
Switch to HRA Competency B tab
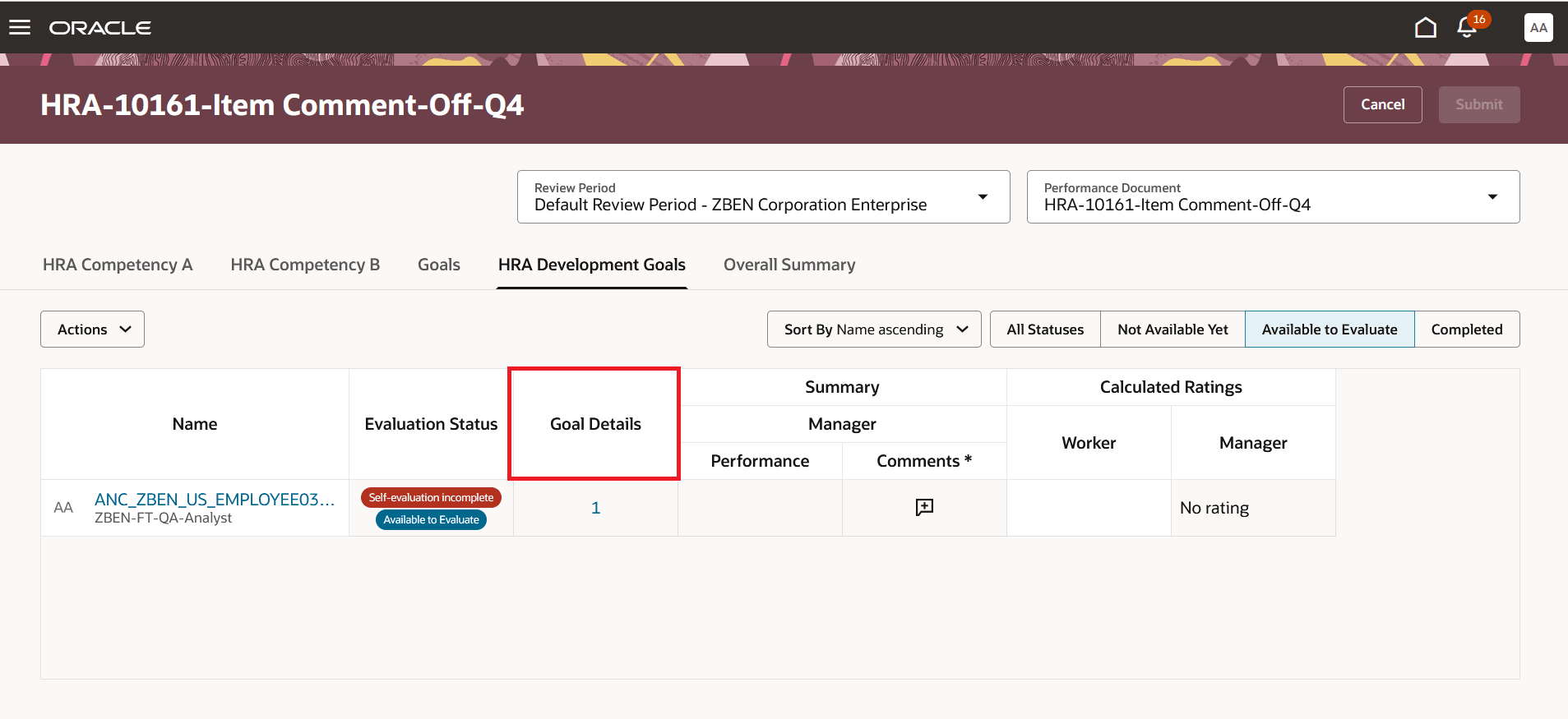pos(305,265)
